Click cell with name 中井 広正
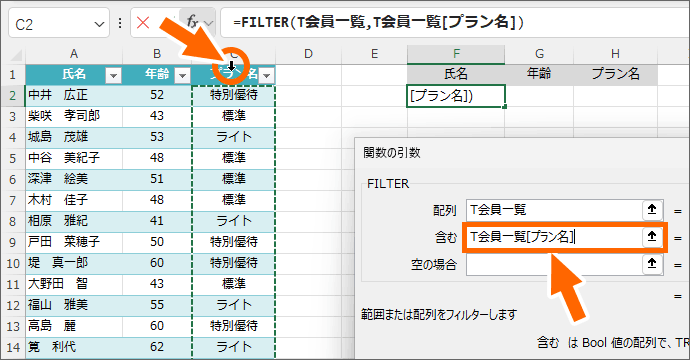Screen dimensions: 690x360 click(x=73, y=95)
